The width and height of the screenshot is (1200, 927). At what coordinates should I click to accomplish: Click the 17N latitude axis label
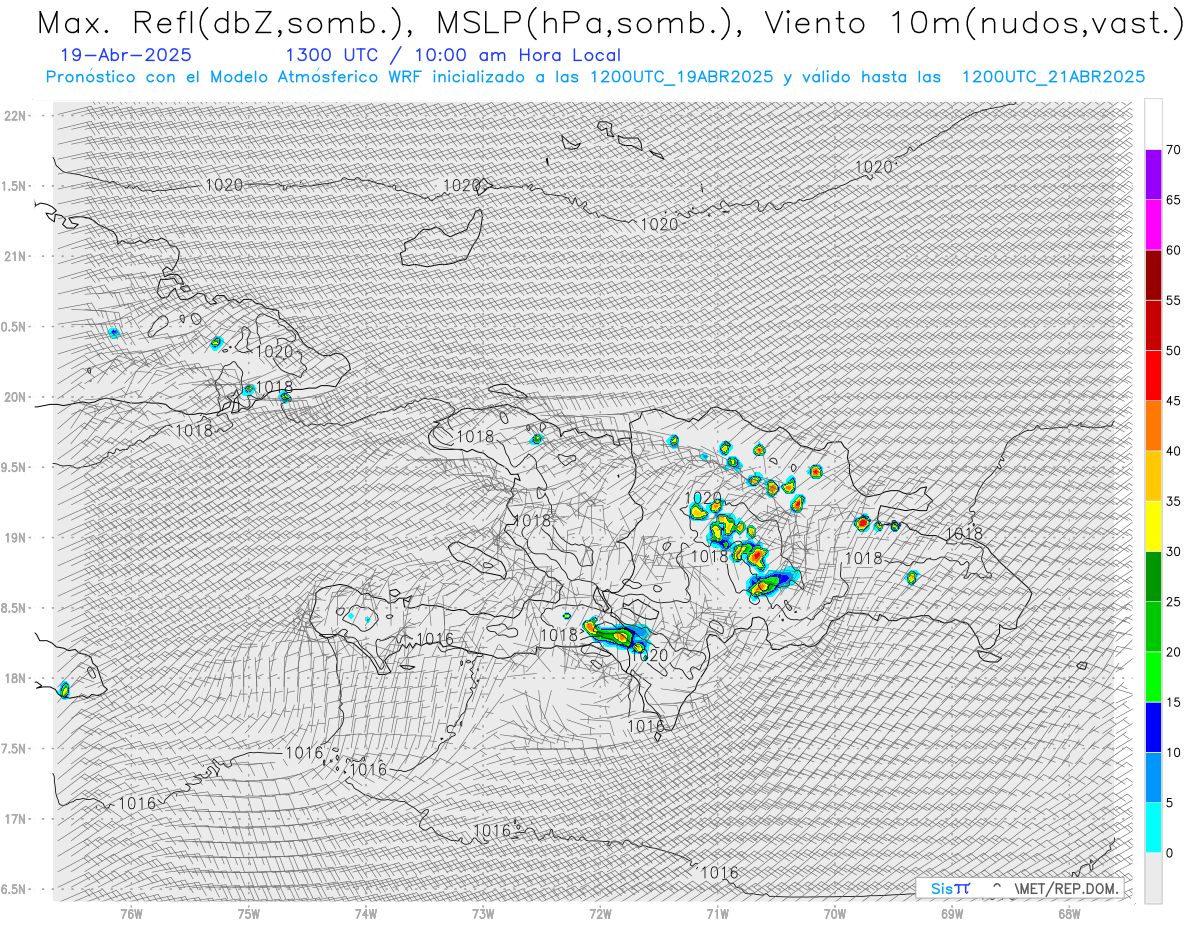point(17,819)
